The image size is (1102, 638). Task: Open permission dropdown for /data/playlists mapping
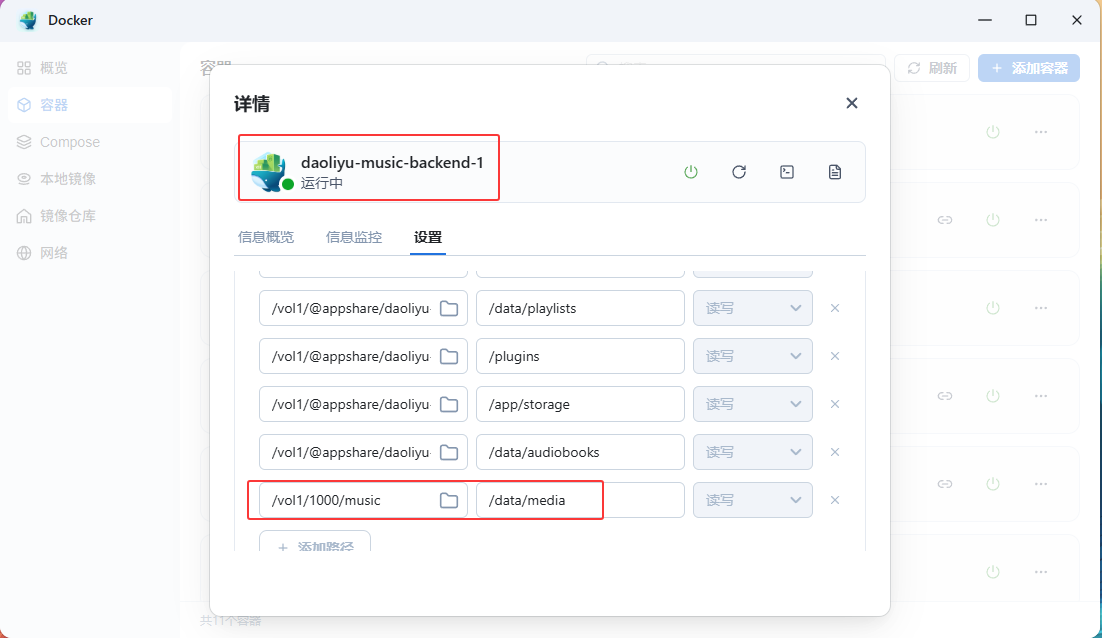[x=752, y=308]
